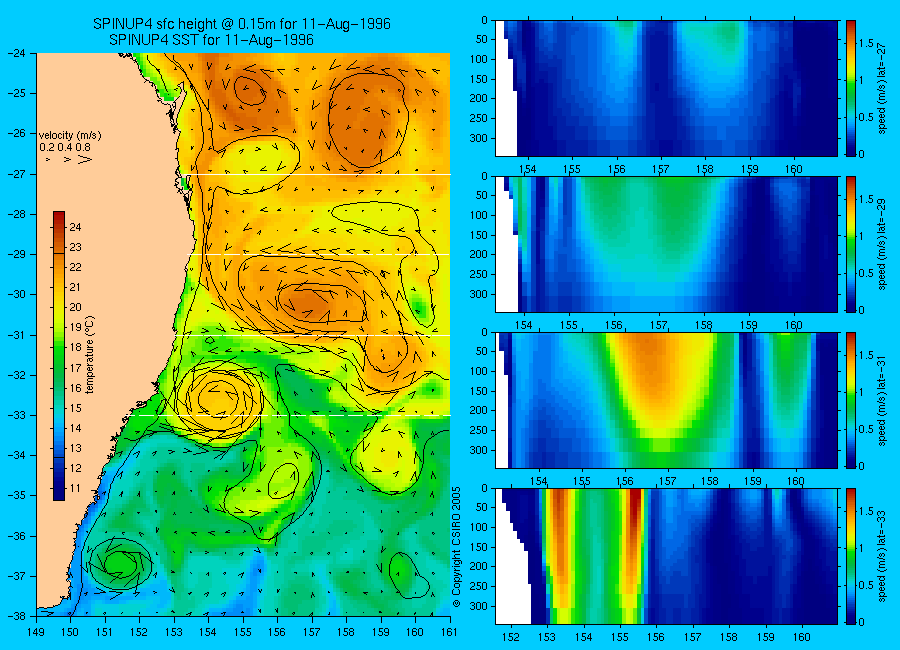900x650 pixels.
Task: Click the rotated label "speed (m/s) lat=-33"
Action: (x=882, y=557)
